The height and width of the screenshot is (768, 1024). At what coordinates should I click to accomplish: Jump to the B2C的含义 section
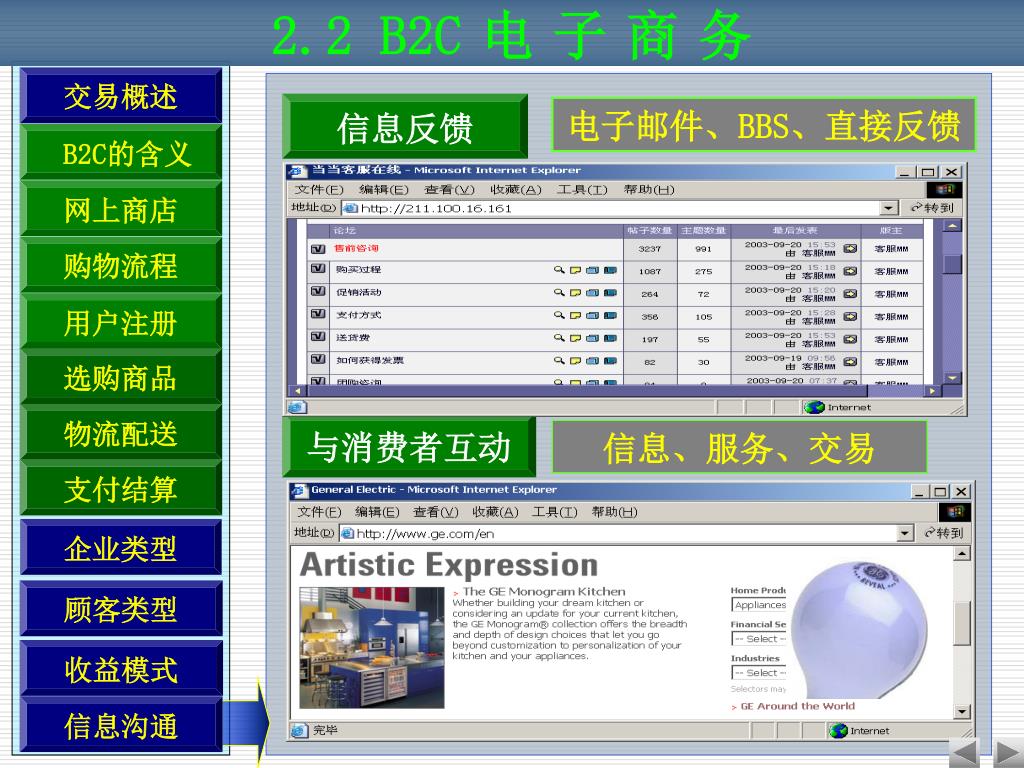pyautogui.click(x=121, y=153)
